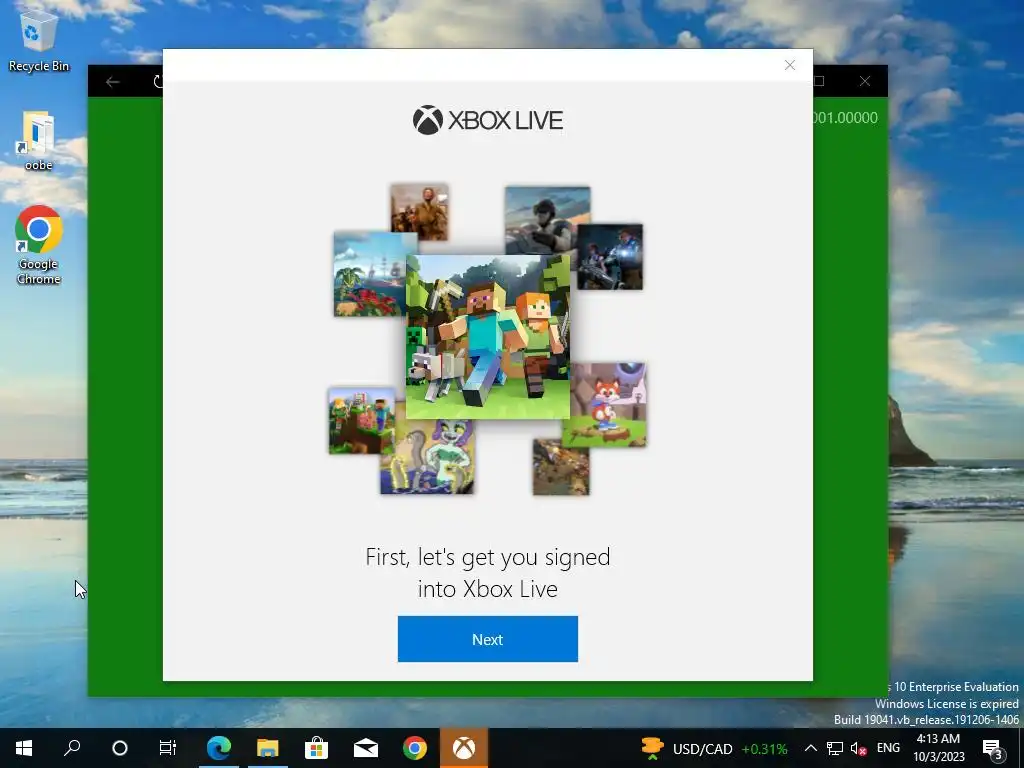Close the Xbox app background window
The image size is (1024, 768).
(865, 81)
